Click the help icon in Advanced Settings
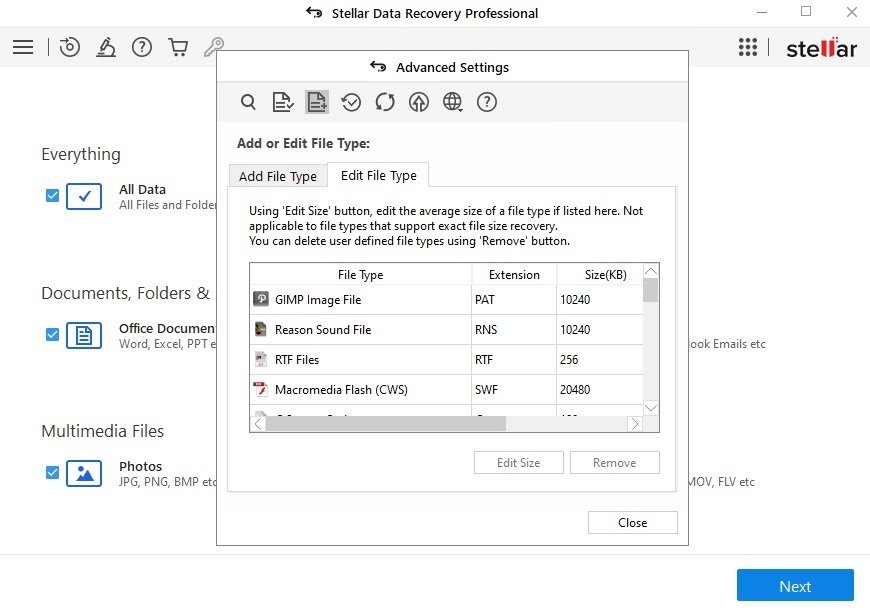The image size is (870, 612). [487, 102]
